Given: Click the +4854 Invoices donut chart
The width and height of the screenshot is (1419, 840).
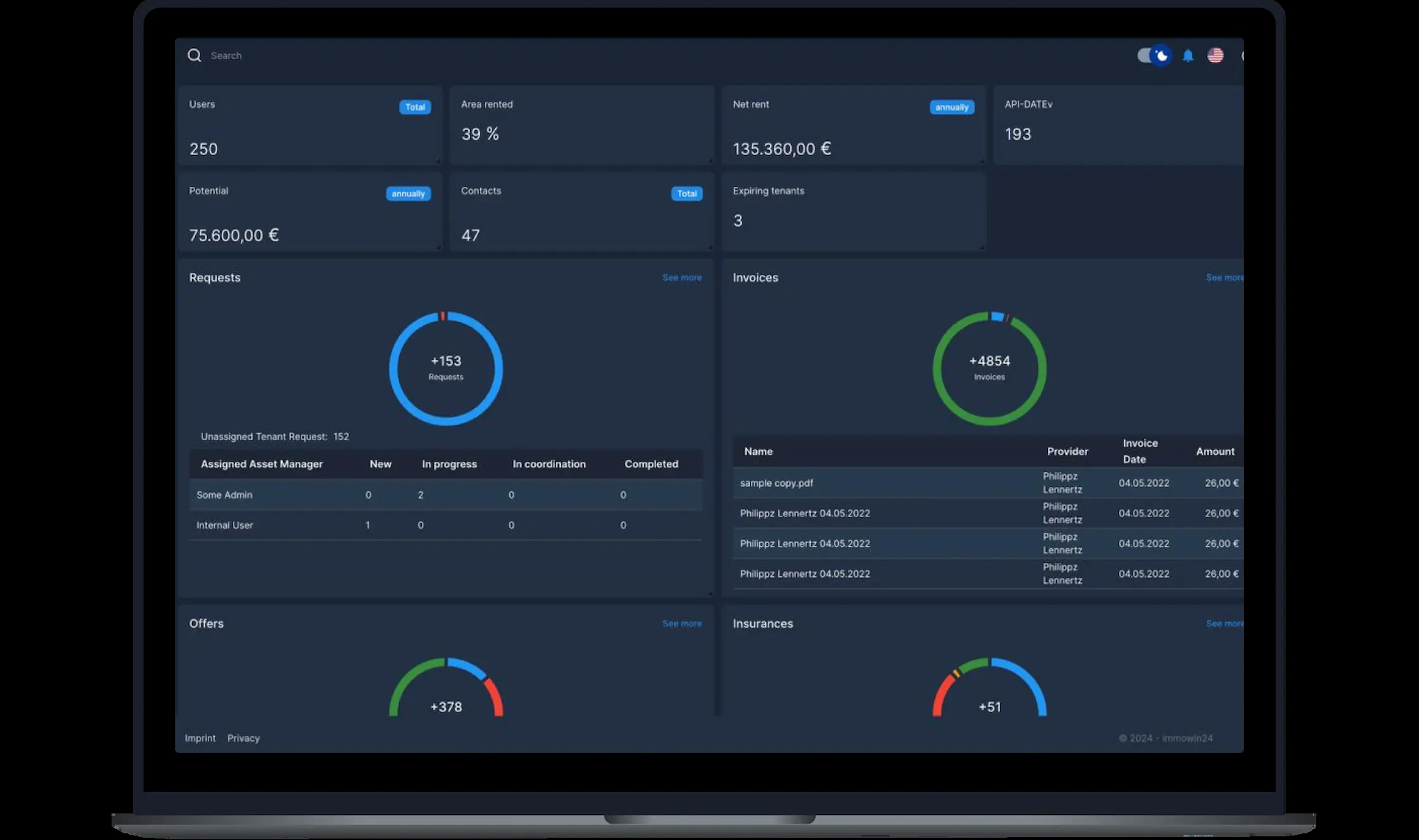Looking at the screenshot, I should click(x=990, y=369).
